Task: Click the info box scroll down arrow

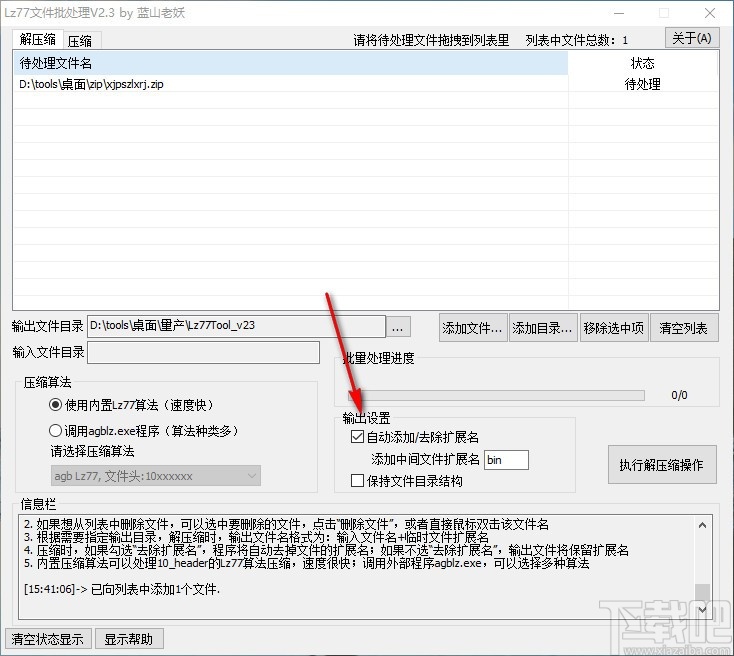Action: click(x=702, y=609)
